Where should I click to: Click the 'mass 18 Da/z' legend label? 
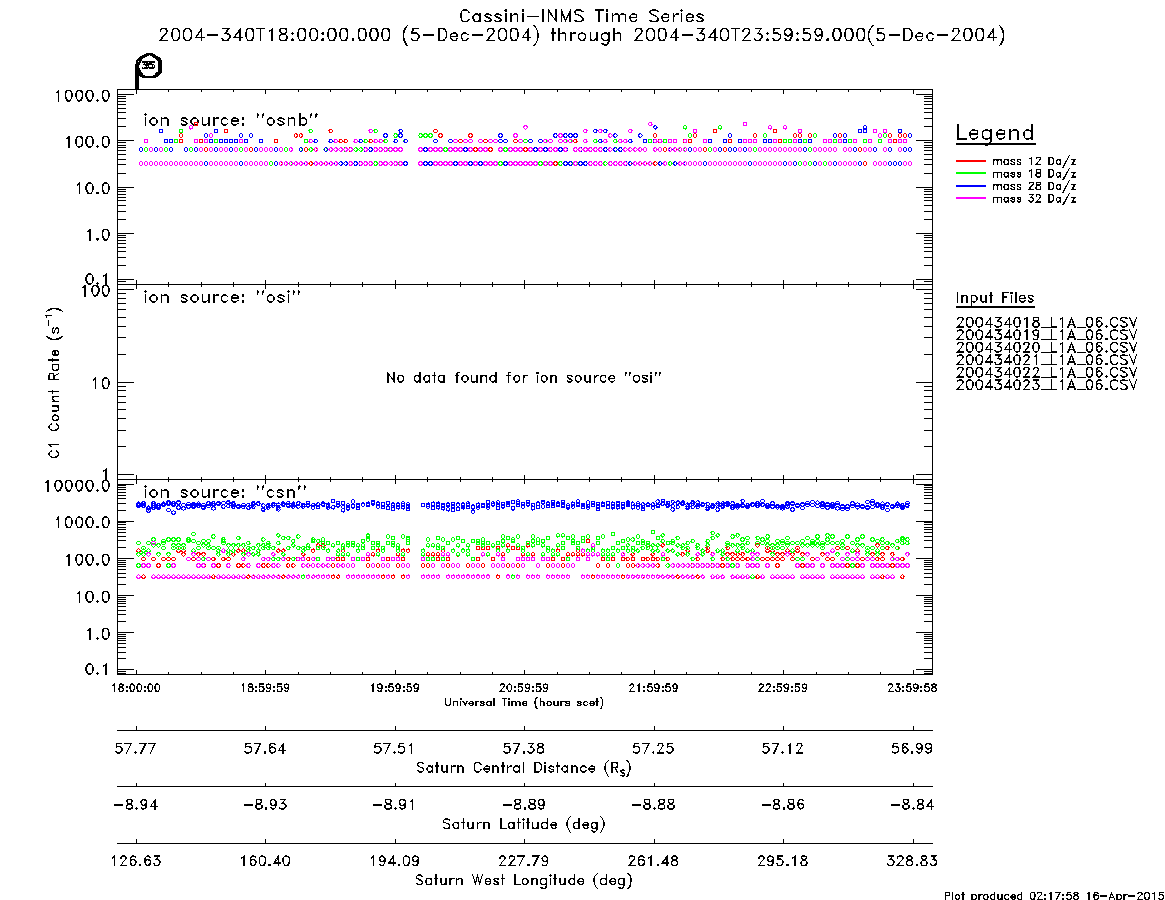(x=1034, y=173)
